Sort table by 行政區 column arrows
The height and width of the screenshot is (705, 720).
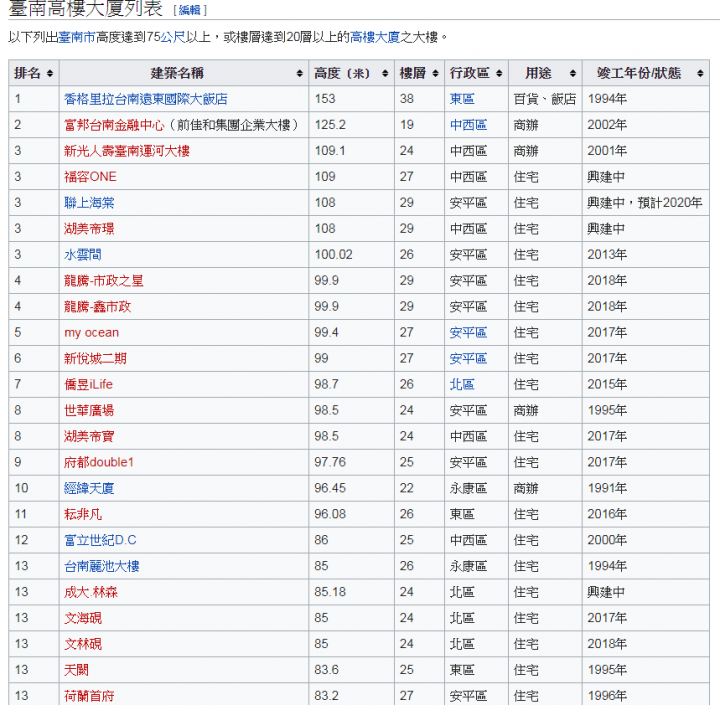(499, 73)
